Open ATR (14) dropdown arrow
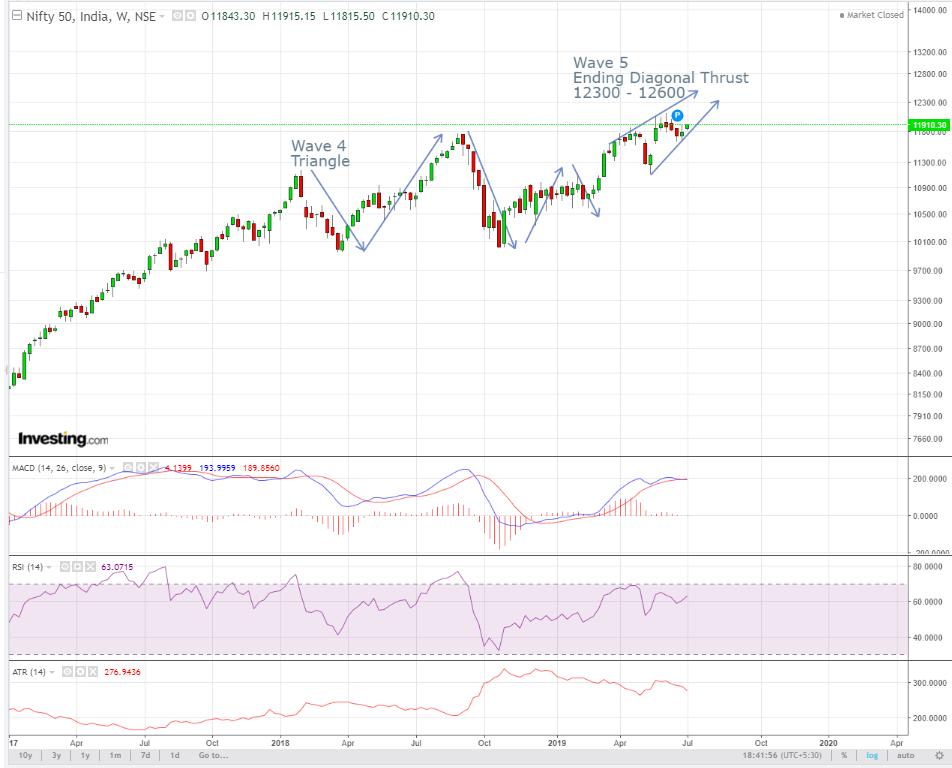The height and width of the screenshot is (768, 952). tap(52, 672)
